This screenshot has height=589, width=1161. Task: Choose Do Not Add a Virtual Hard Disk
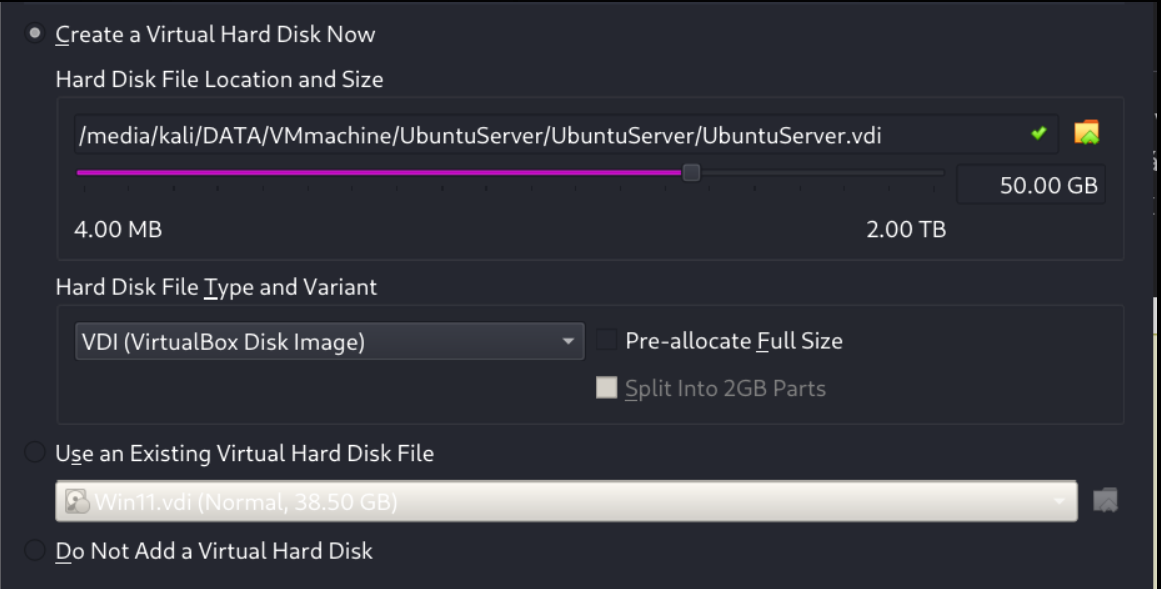point(35,550)
